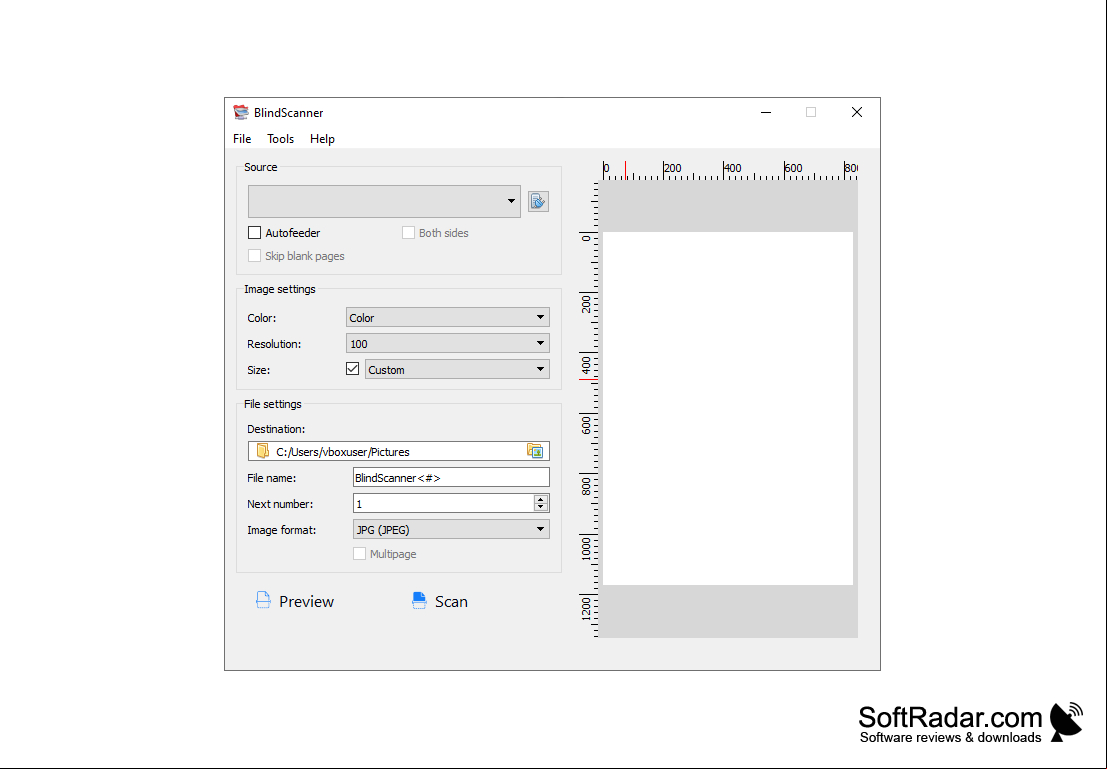Open the Color mode dropdown
Screen dimensions: 1107x769
coord(448,317)
